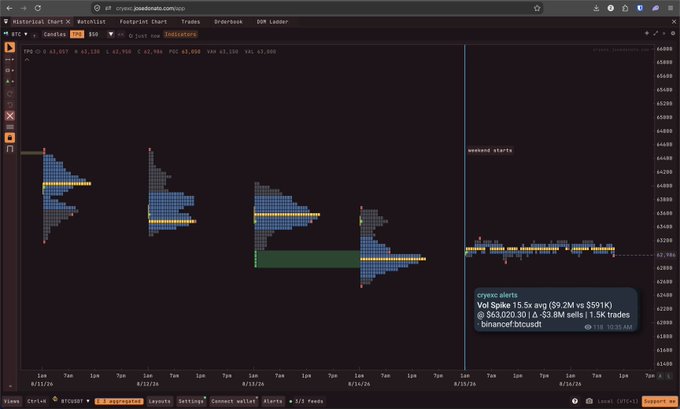Click the Bitwarden shield extension icon
This screenshot has width=680, height=409.
tap(640, 8)
